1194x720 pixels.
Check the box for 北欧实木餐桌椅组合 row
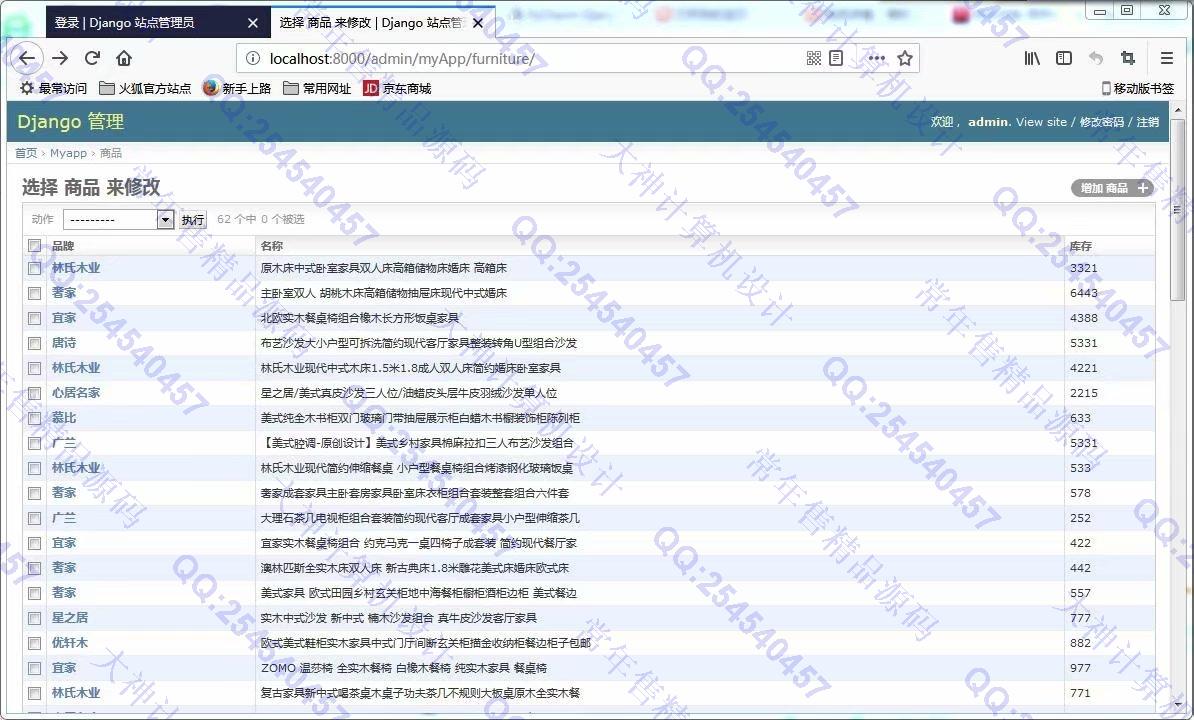point(34,318)
